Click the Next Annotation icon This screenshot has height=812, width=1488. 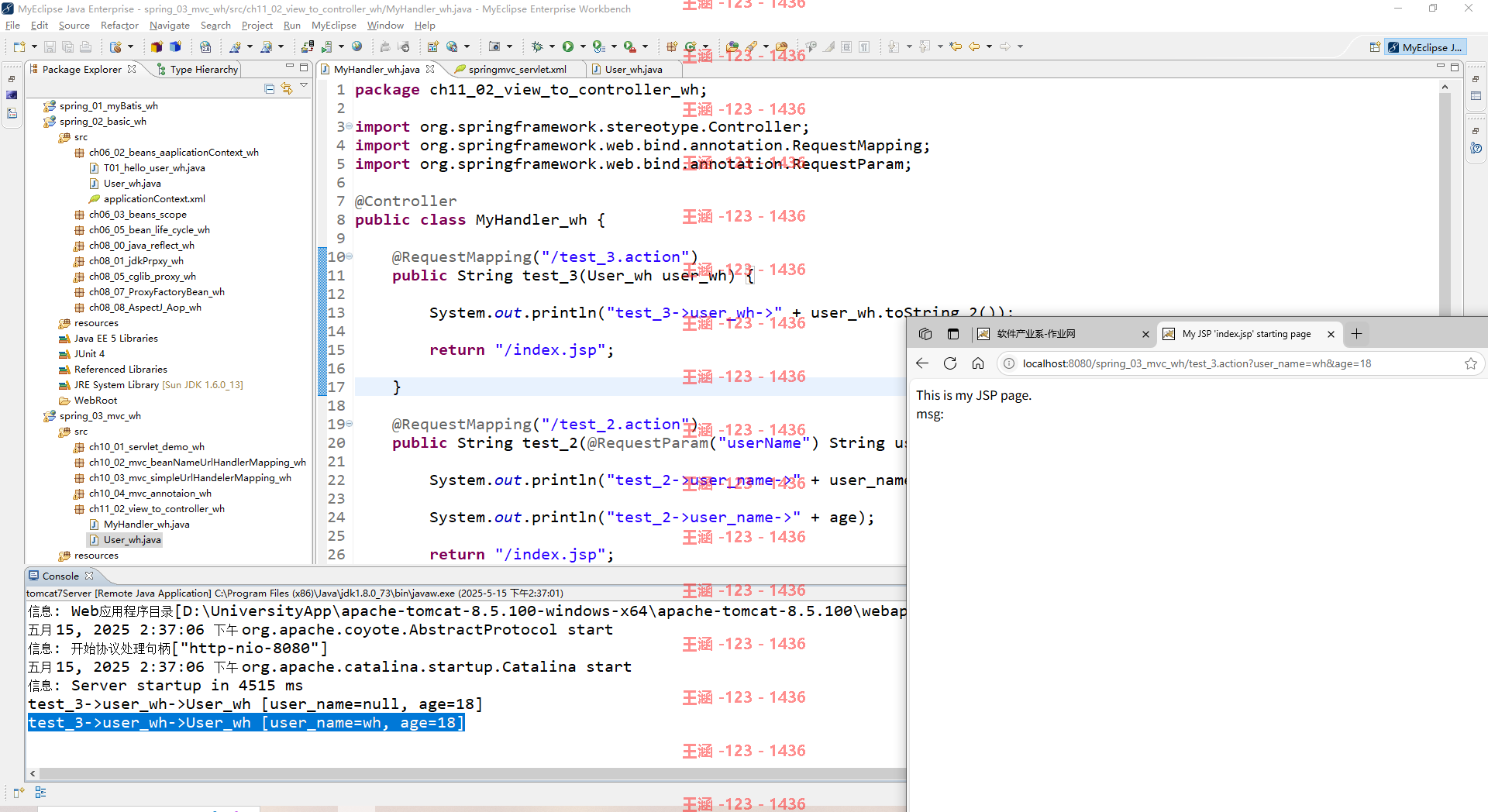point(894,46)
